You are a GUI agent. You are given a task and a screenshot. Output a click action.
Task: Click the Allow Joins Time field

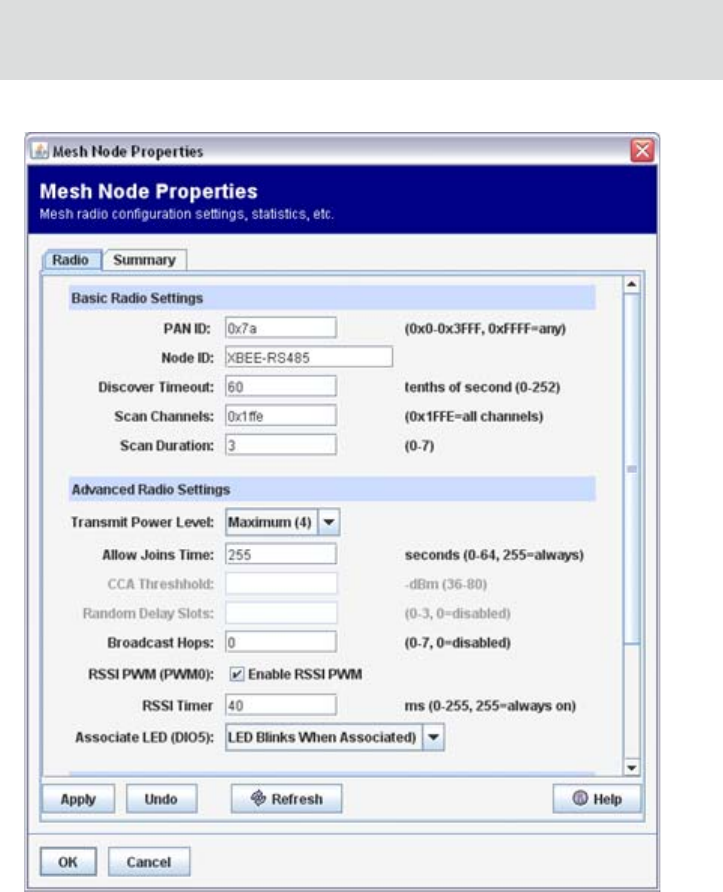pos(280,555)
